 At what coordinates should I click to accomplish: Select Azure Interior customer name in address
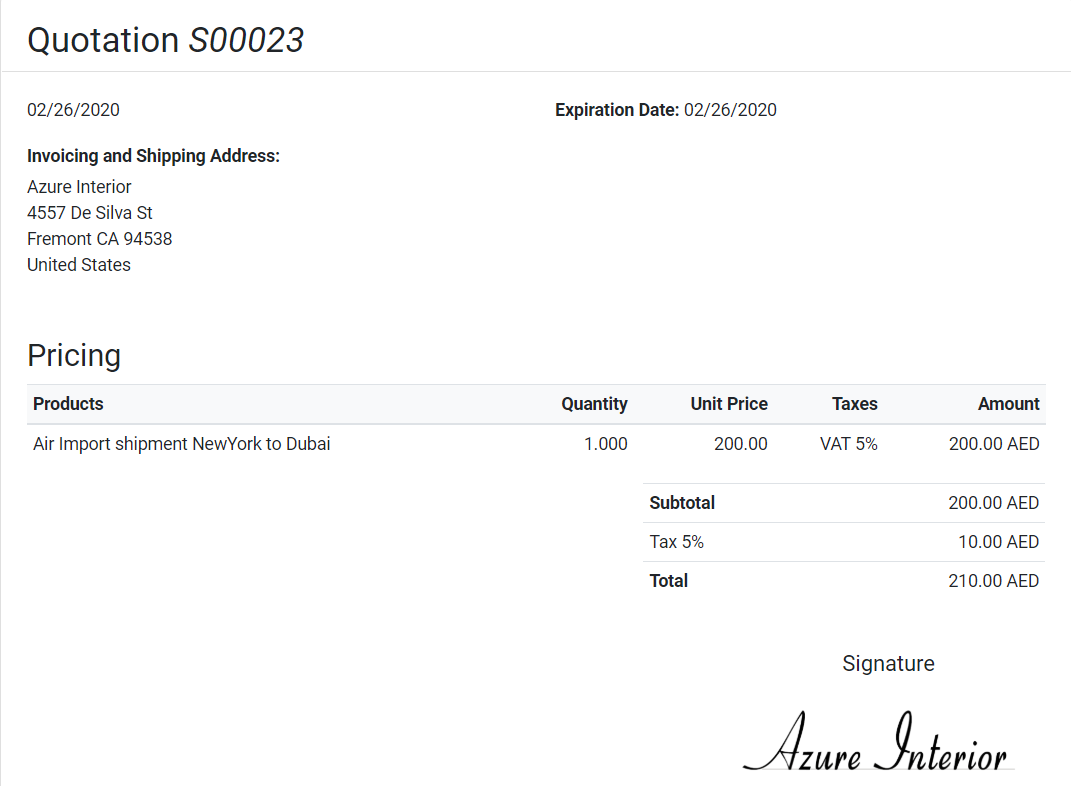click(x=79, y=187)
